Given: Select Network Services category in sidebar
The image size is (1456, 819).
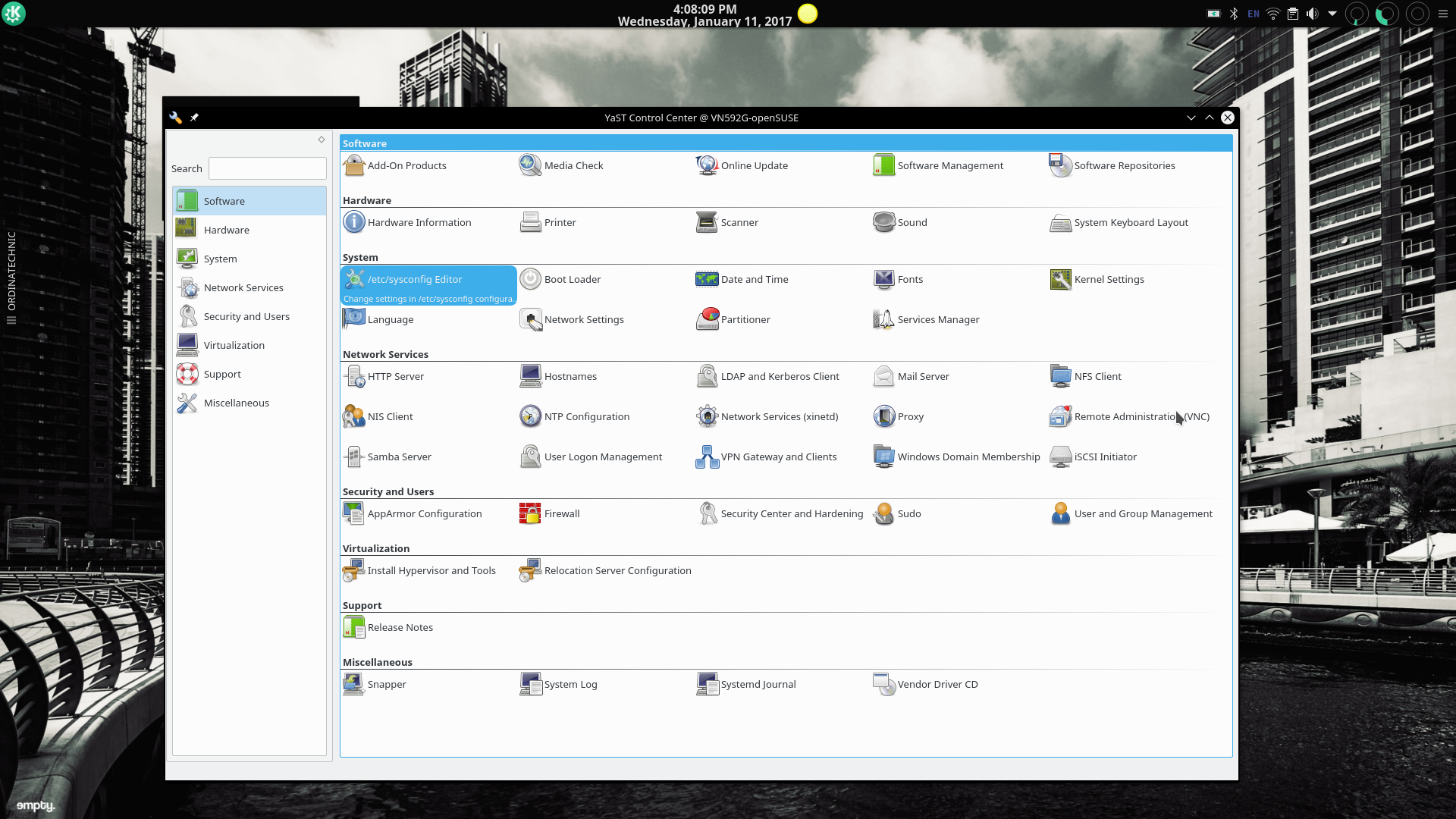Looking at the screenshot, I should tap(249, 287).
